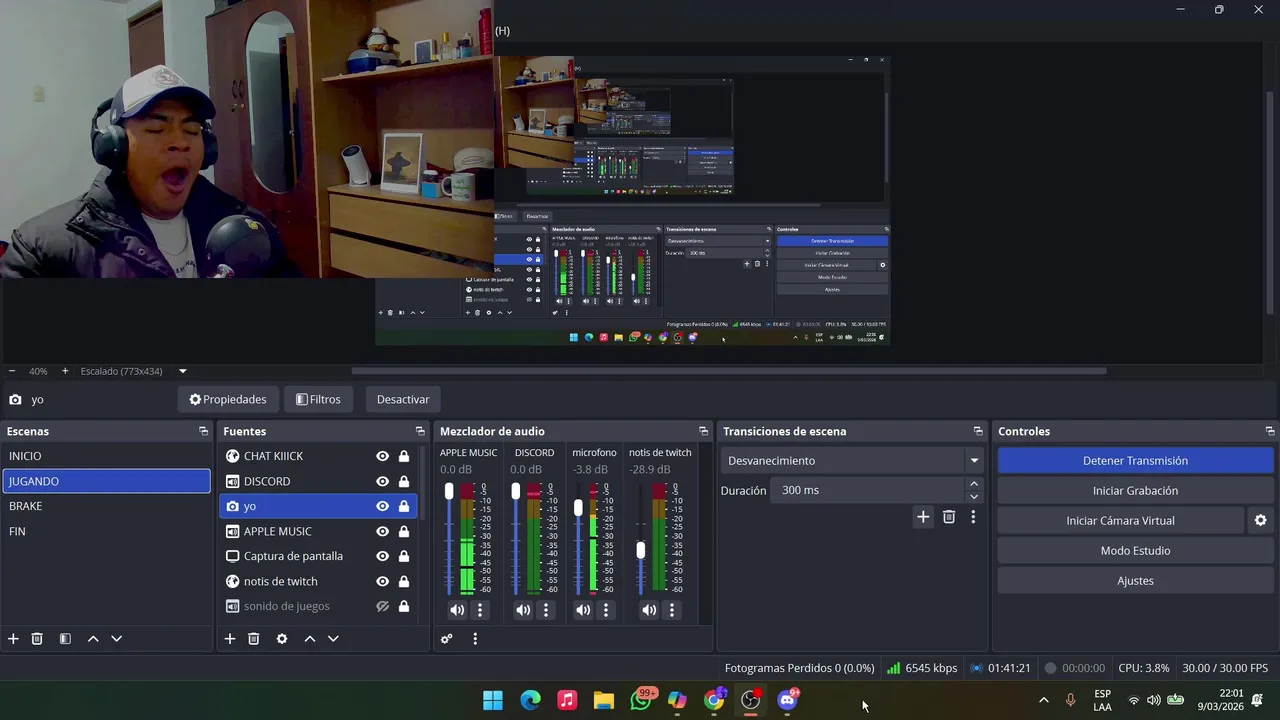Add a scene transition with plus icon
Screen dimensions: 1280x720
(923, 517)
